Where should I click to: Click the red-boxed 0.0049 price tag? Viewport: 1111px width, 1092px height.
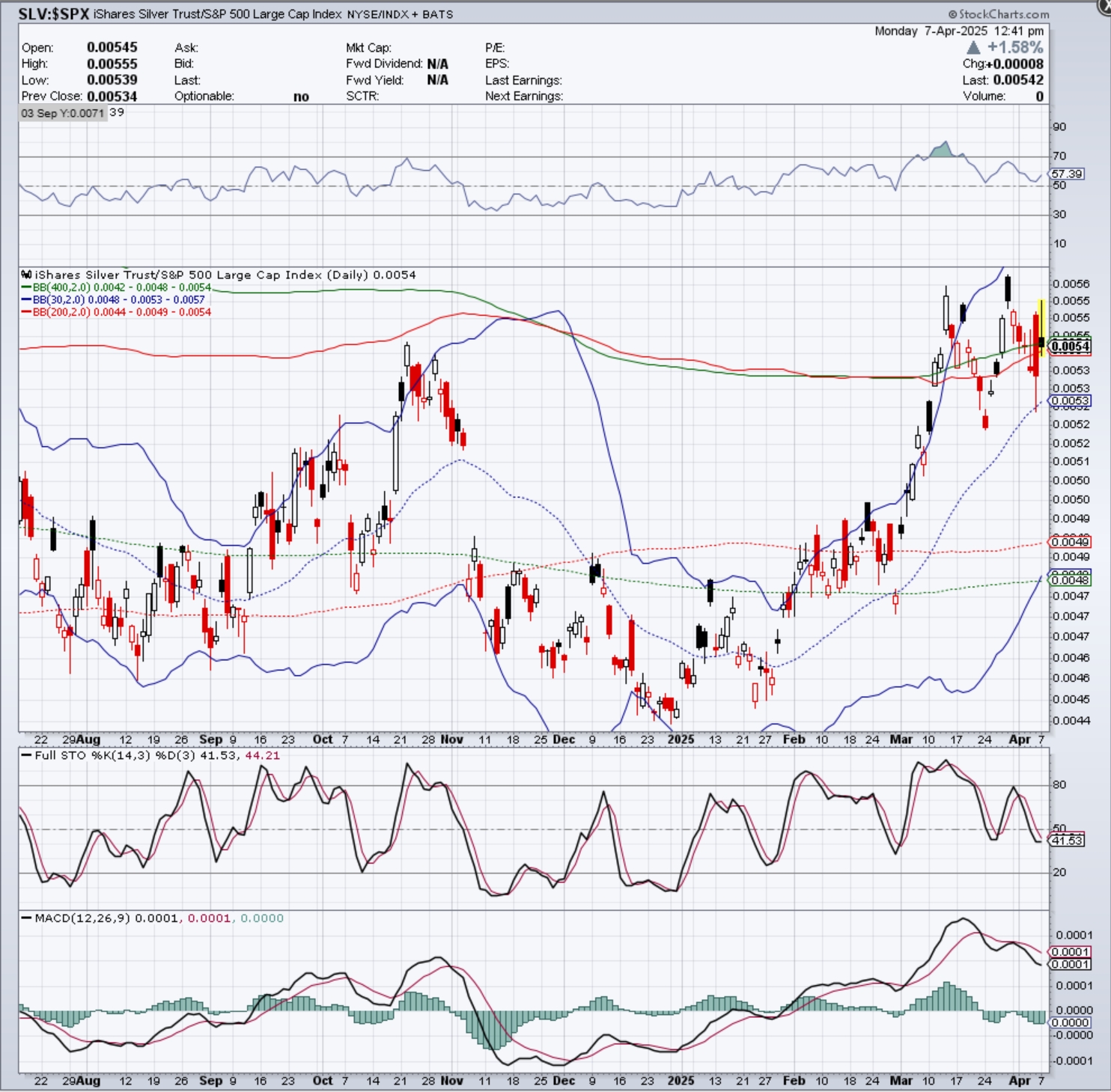coord(1070,542)
